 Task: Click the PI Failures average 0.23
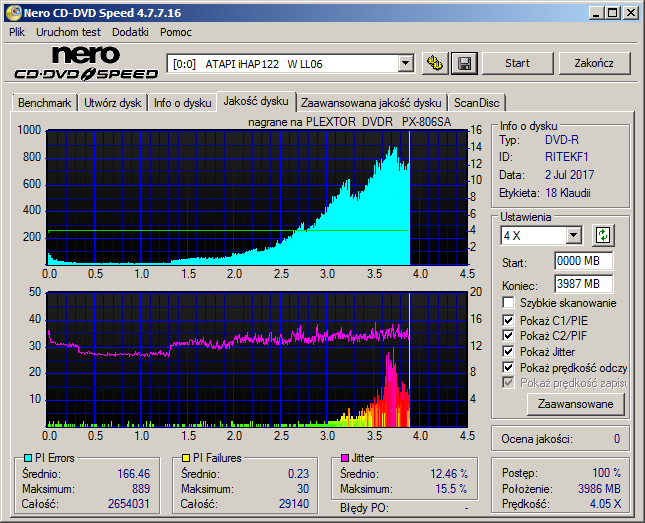coord(298,474)
